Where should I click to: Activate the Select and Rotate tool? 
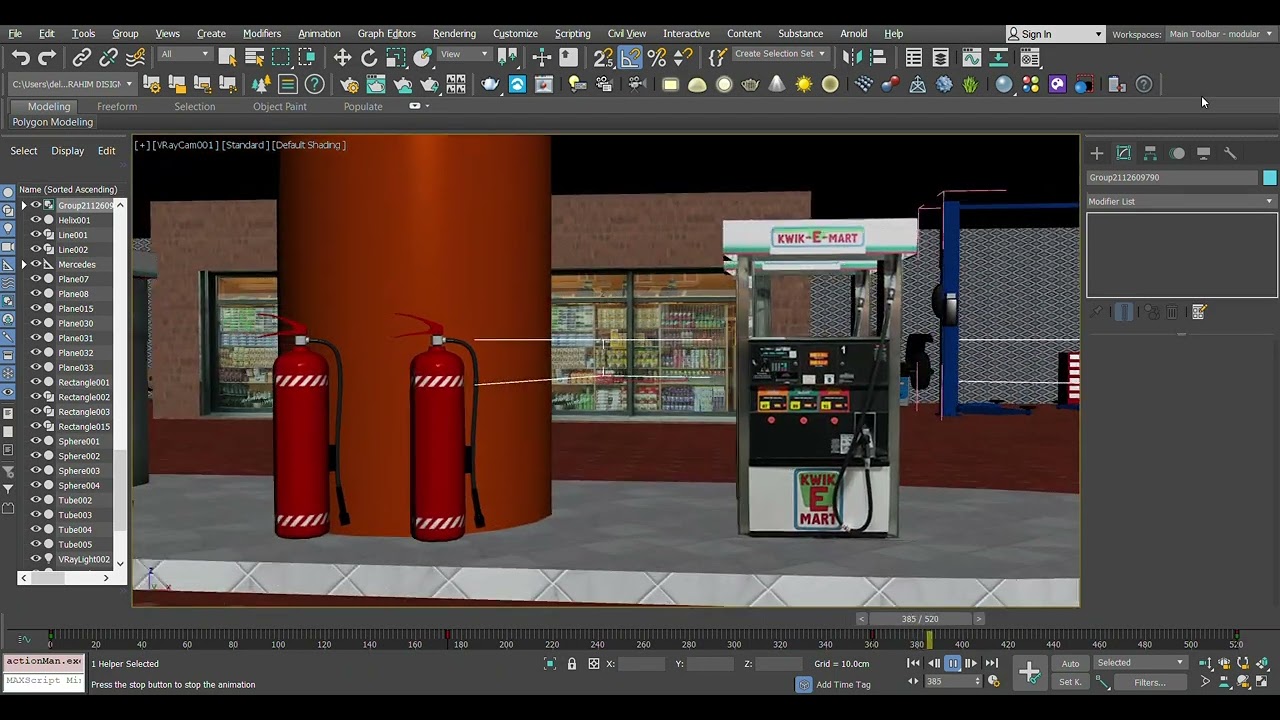point(369,57)
